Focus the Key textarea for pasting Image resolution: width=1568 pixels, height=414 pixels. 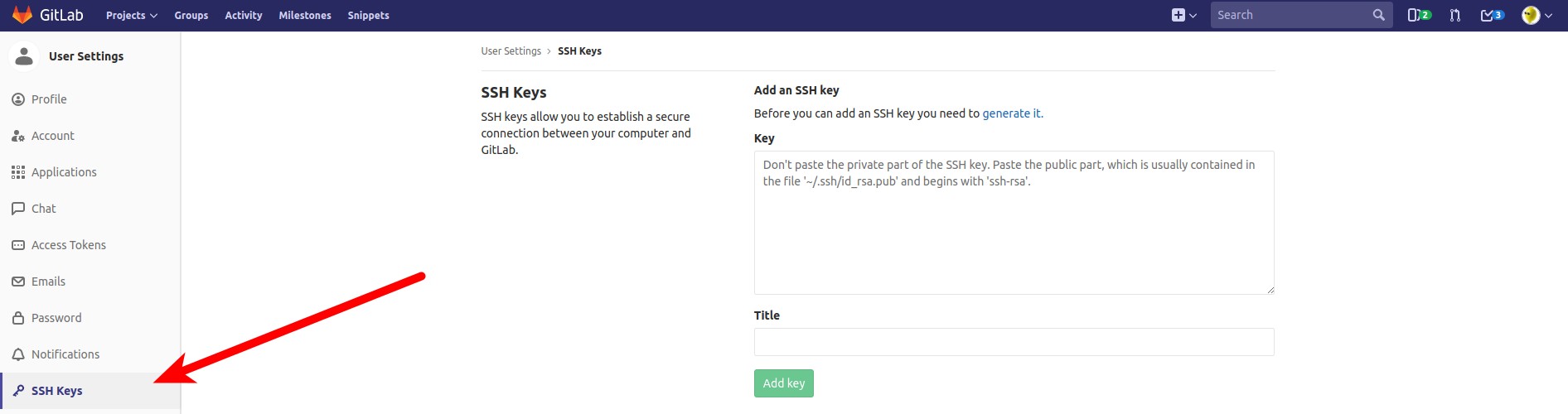(x=1014, y=223)
